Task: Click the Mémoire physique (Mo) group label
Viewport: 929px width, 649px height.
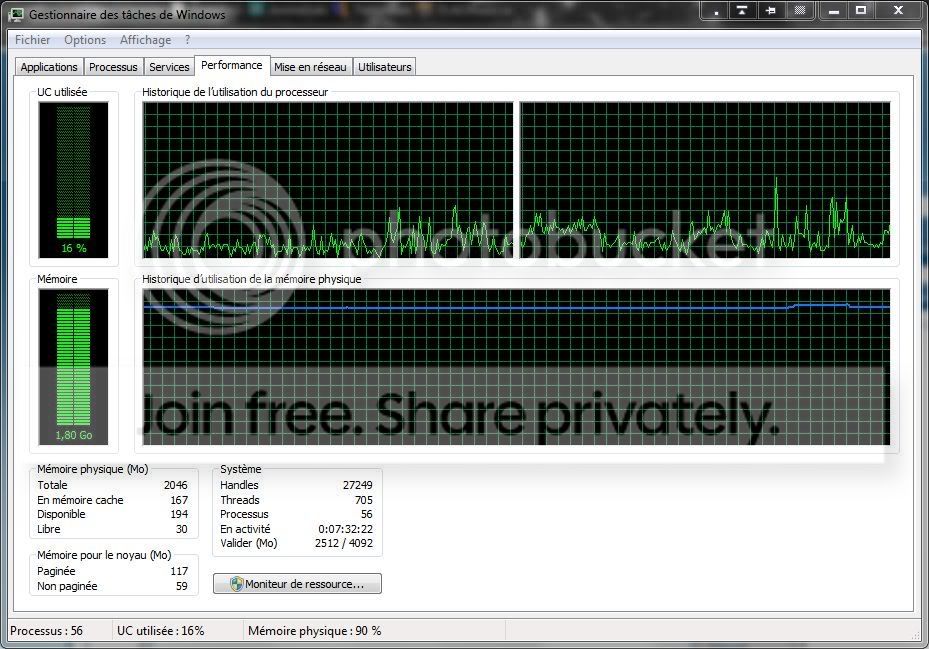Action: coord(92,469)
